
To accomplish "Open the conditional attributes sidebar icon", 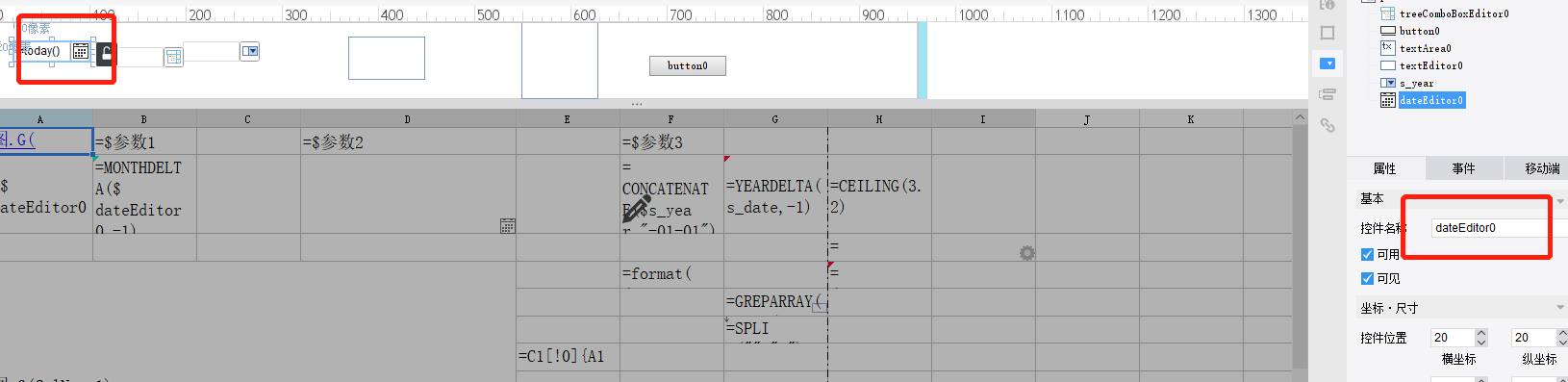I will coord(1328,94).
